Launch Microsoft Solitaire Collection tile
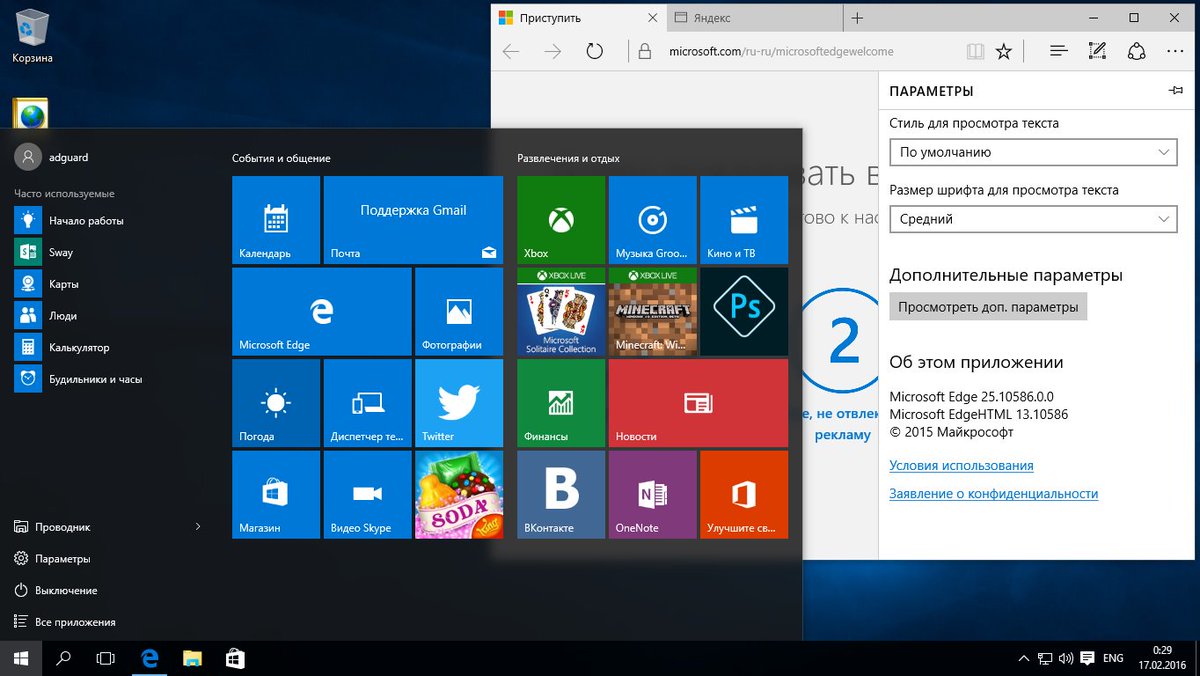The image size is (1200, 676). click(561, 311)
